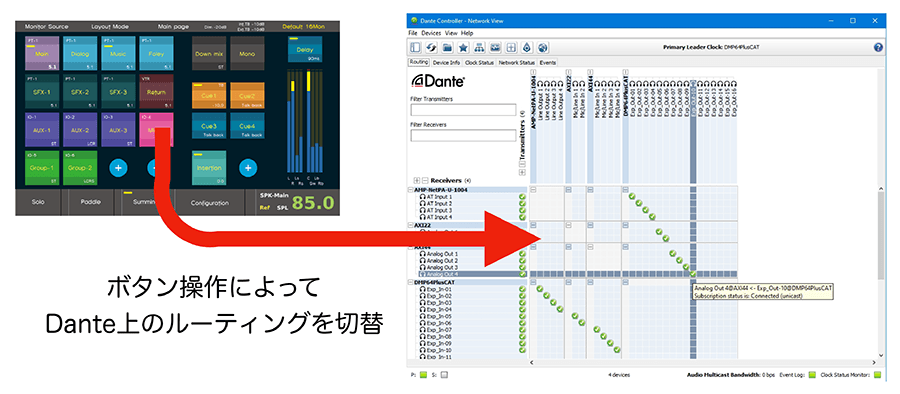Screen dimensions: 900x394
Task: Click the device view icon in toolbar
Action: 495,48
